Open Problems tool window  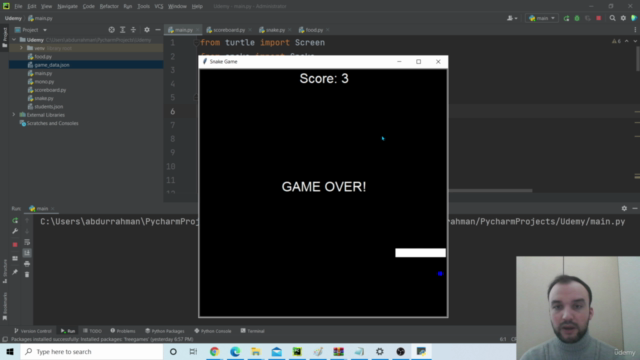[123, 331]
